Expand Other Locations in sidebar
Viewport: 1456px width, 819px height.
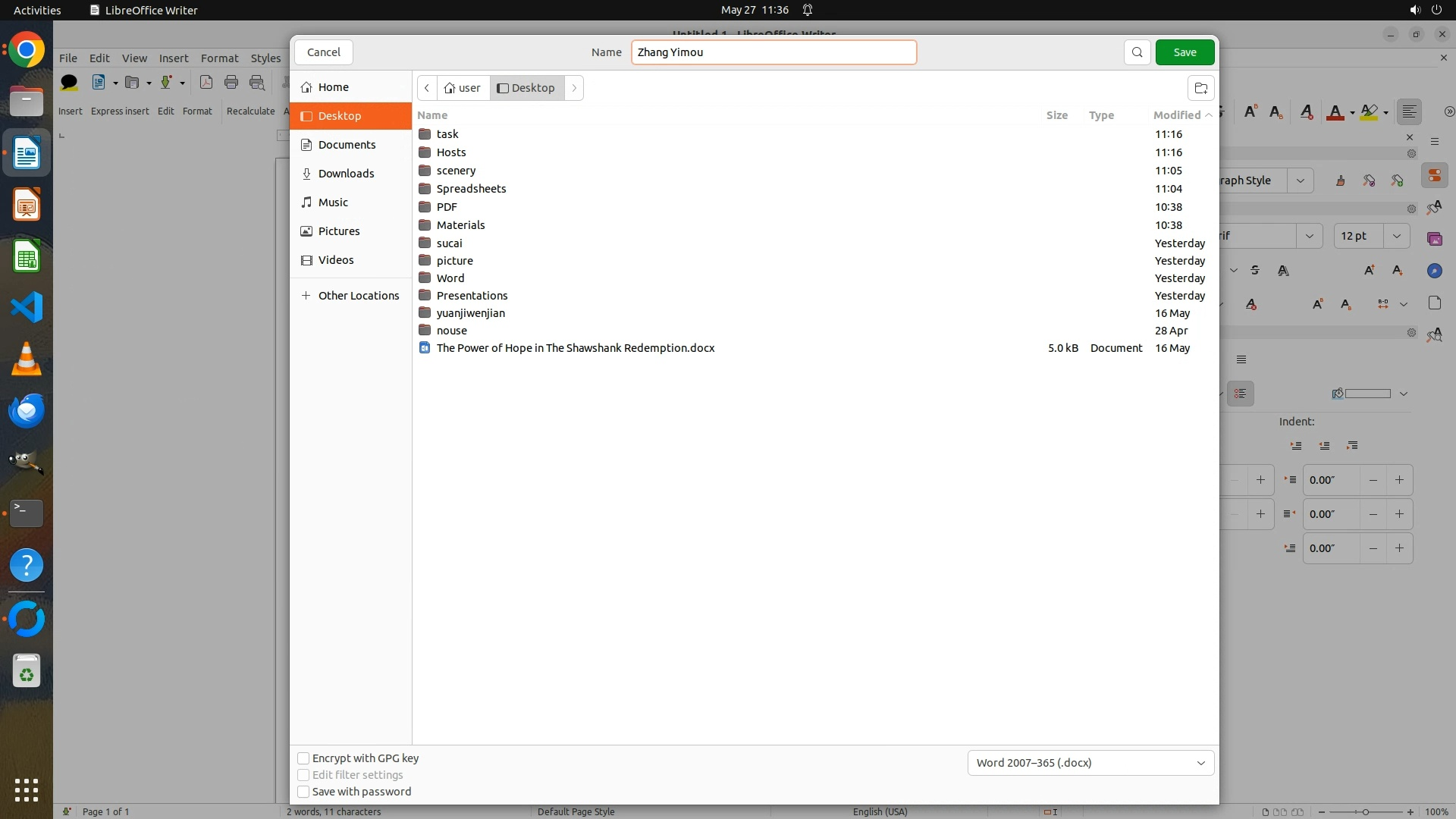tap(358, 296)
